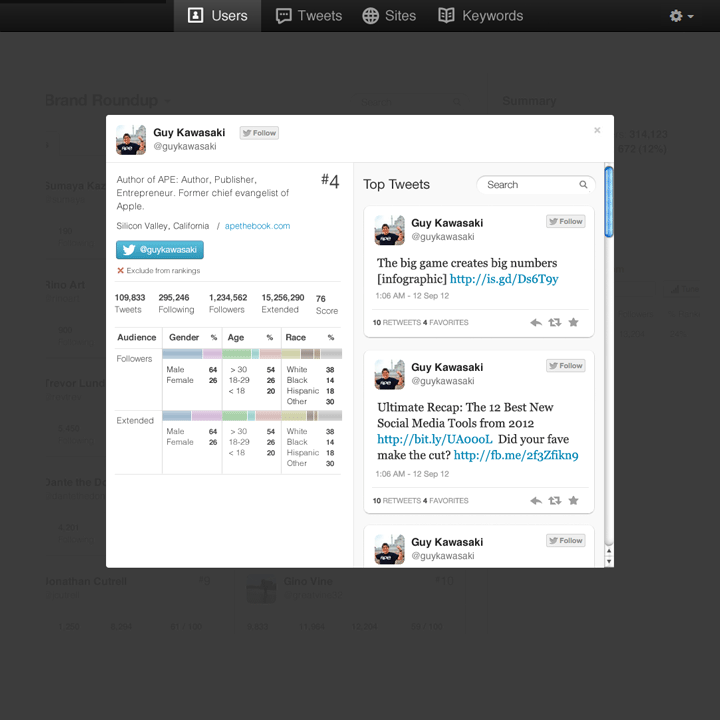Open the settings gear dropdown
This screenshot has height=720, width=720.
[681, 16]
